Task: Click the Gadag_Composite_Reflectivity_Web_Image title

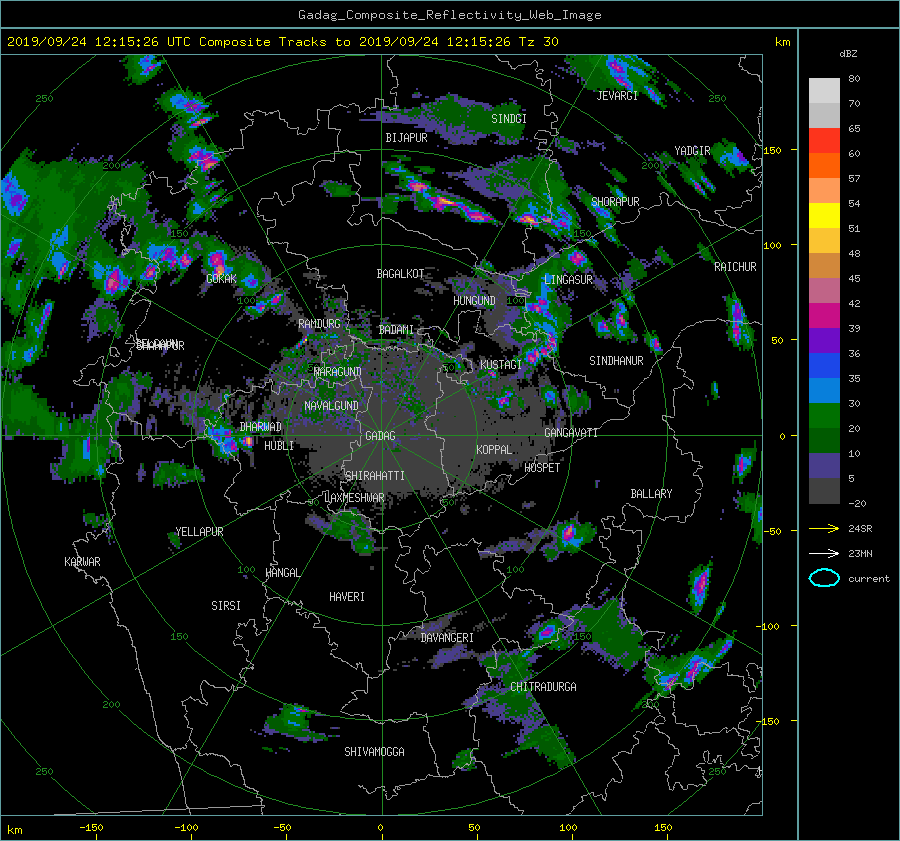Action: (449, 15)
